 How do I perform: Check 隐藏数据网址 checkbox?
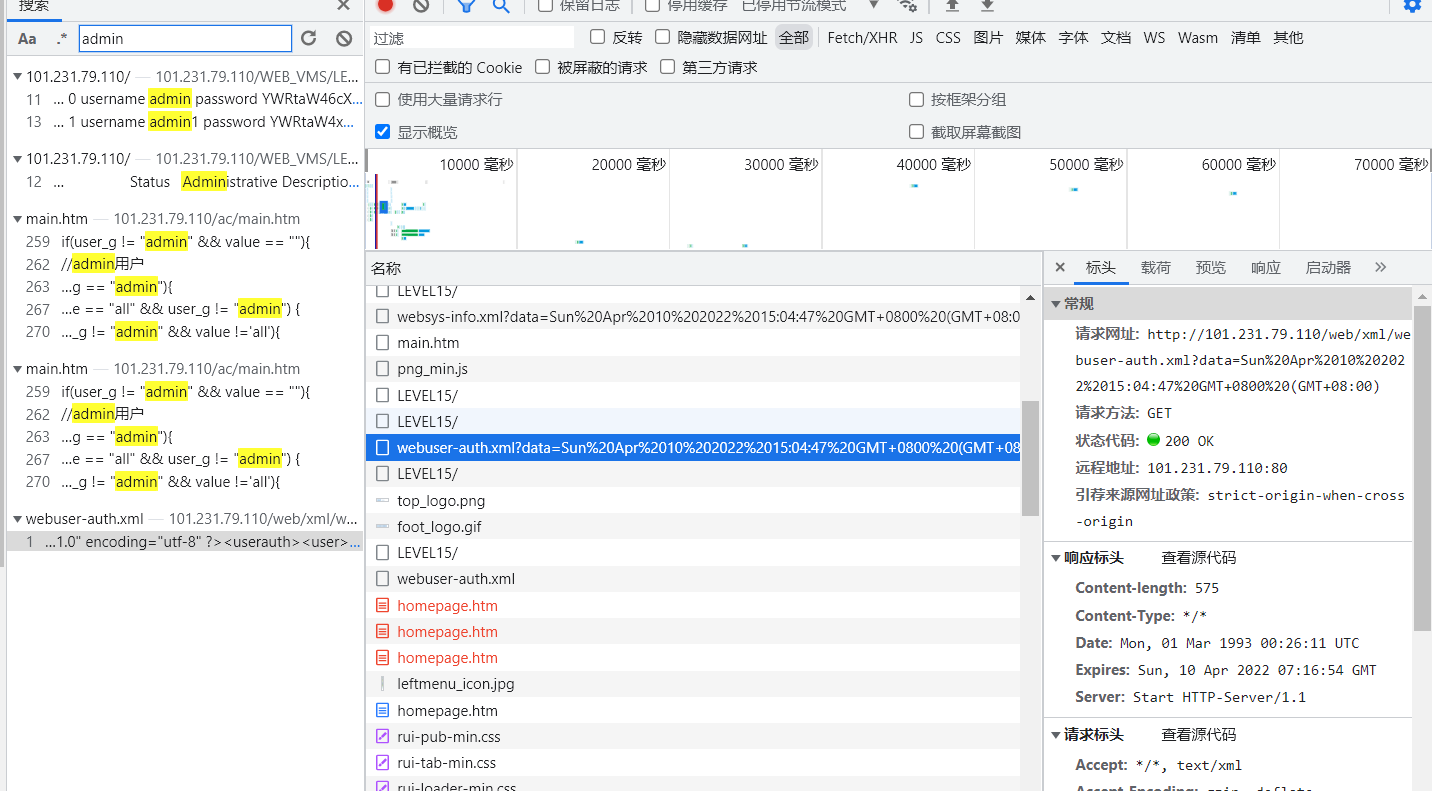coord(663,37)
